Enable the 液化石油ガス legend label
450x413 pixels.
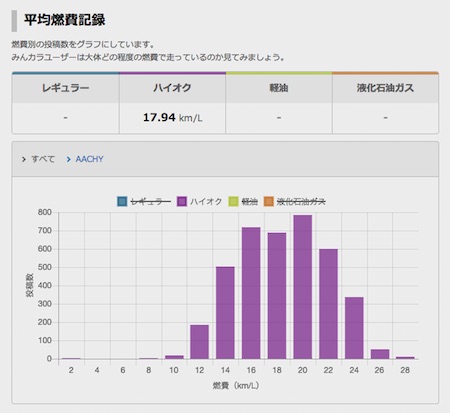(x=301, y=201)
